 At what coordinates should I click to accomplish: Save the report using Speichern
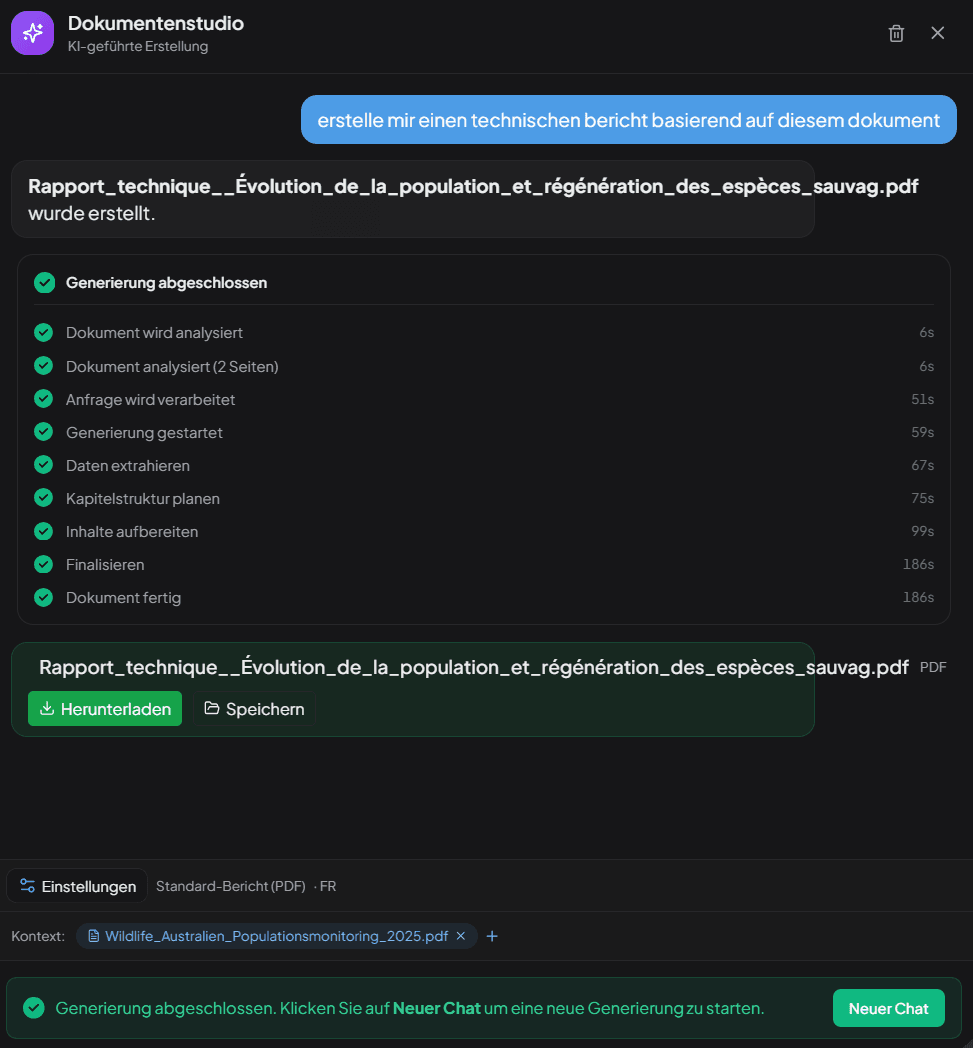click(x=255, y=708)
